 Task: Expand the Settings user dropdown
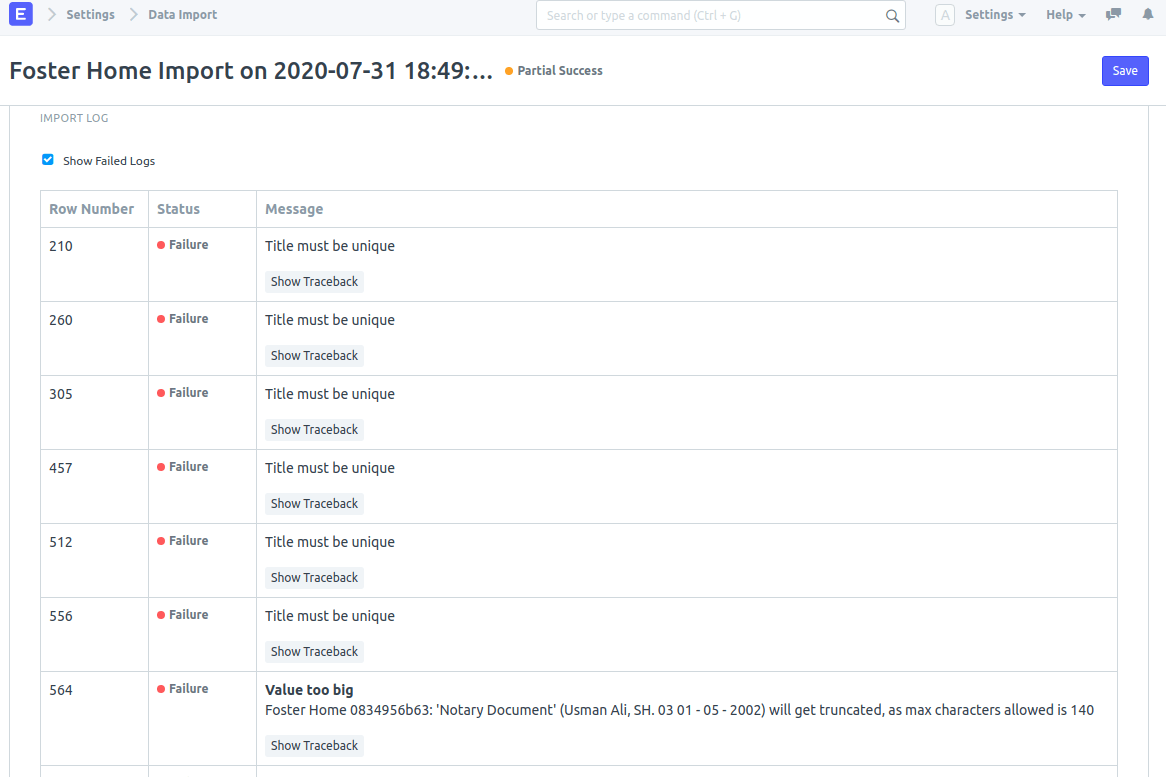pos(995,15)
